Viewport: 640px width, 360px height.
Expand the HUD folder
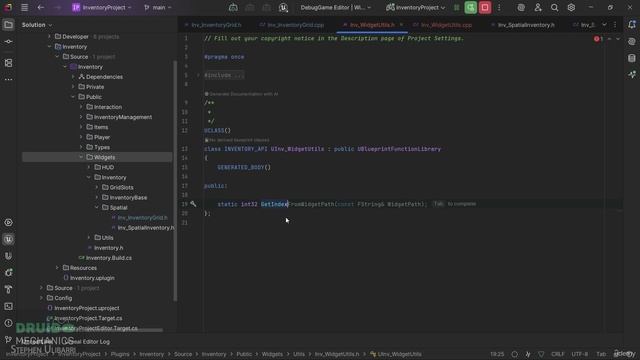tap(89, 167)
